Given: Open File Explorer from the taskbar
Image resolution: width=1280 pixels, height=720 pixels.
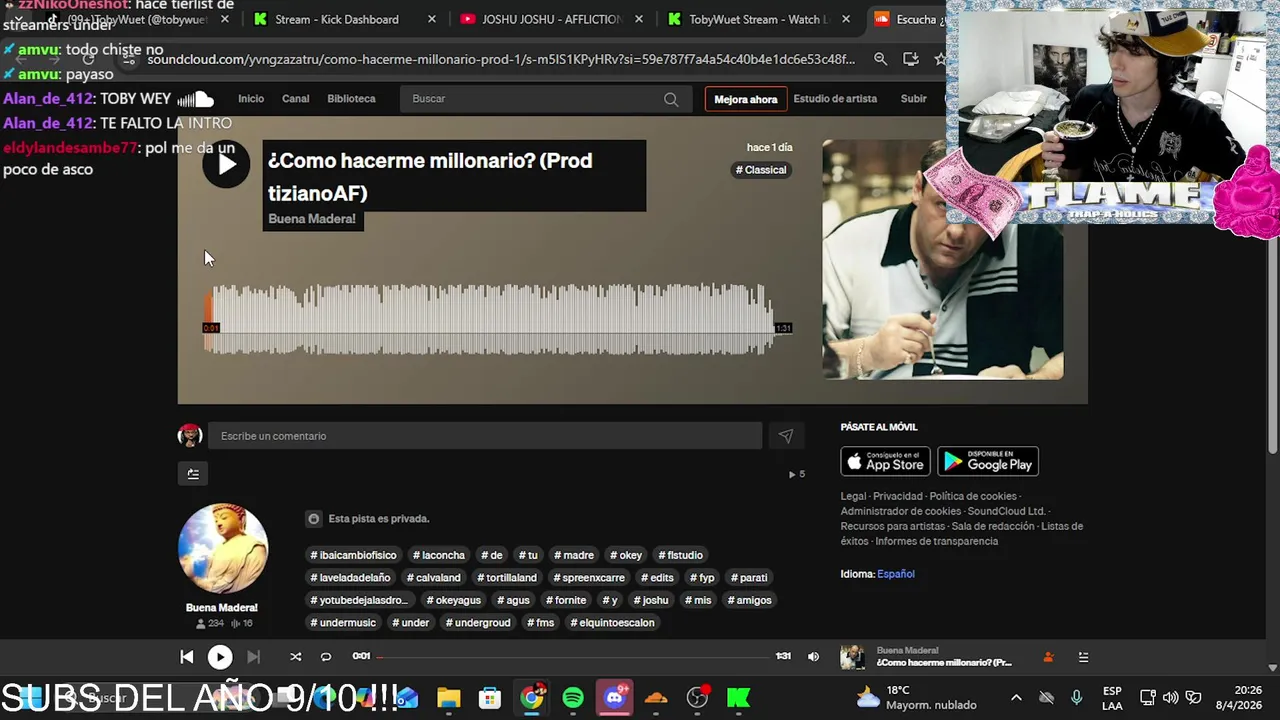Looking at the screenshot, I should [448, 698].
